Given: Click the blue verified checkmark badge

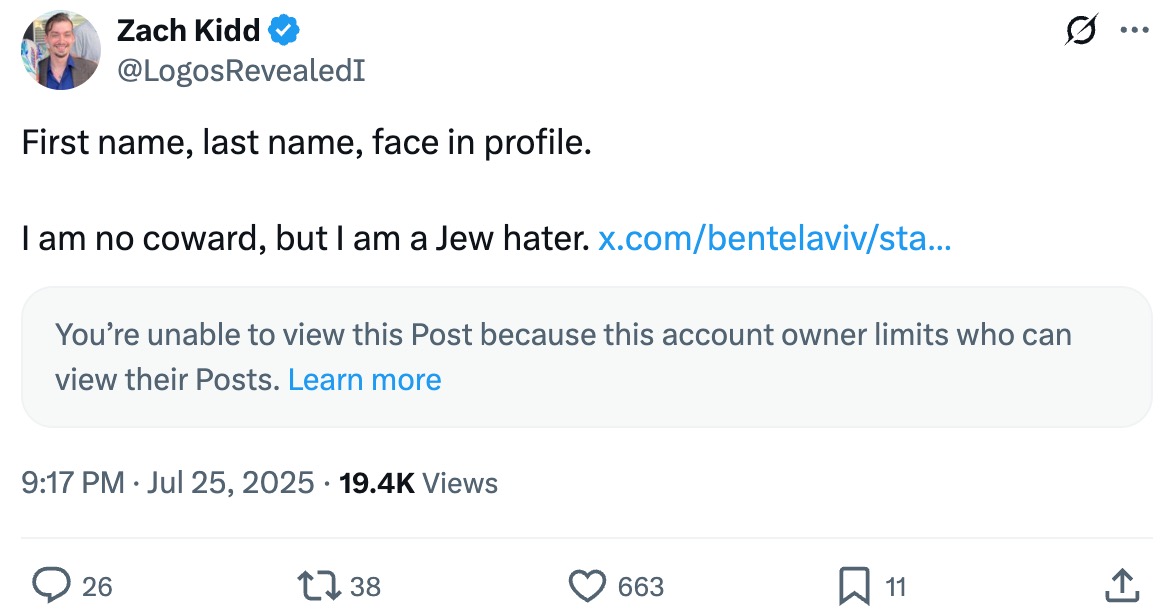Looking at the screenshot, I should (x=284, y=32).
